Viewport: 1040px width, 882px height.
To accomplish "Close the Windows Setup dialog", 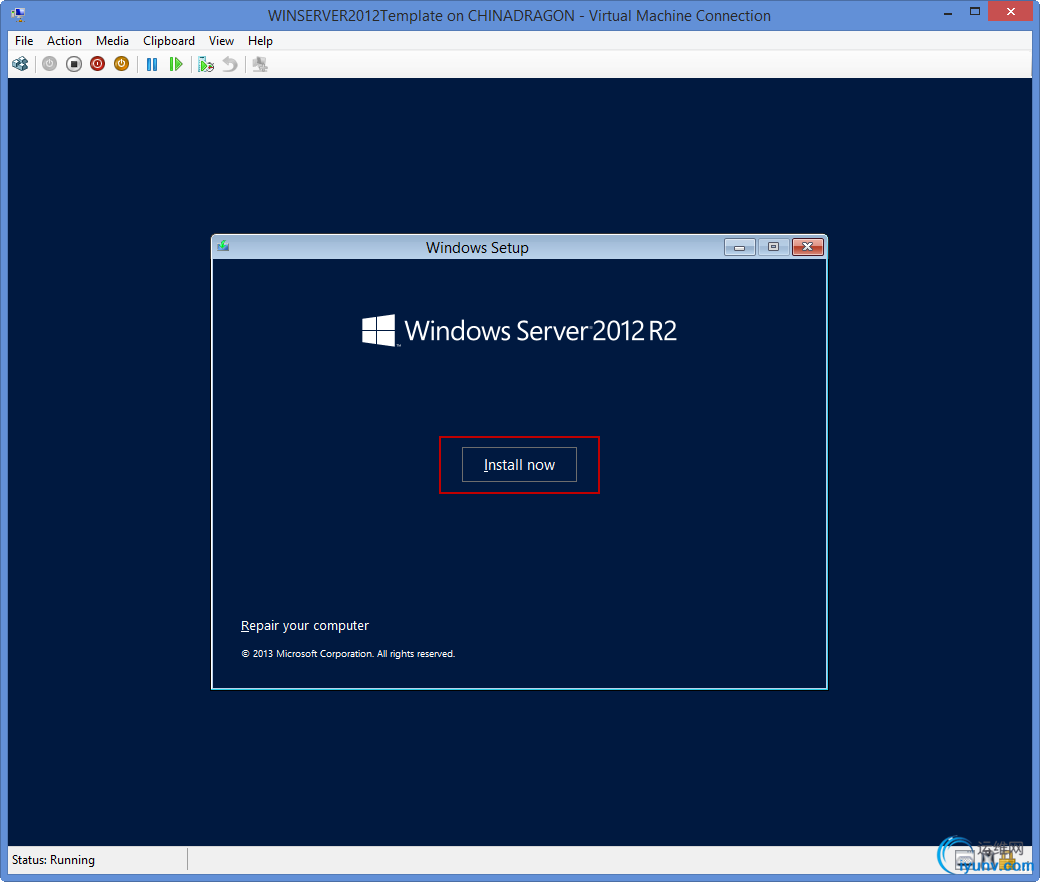I will click(808, 247).
